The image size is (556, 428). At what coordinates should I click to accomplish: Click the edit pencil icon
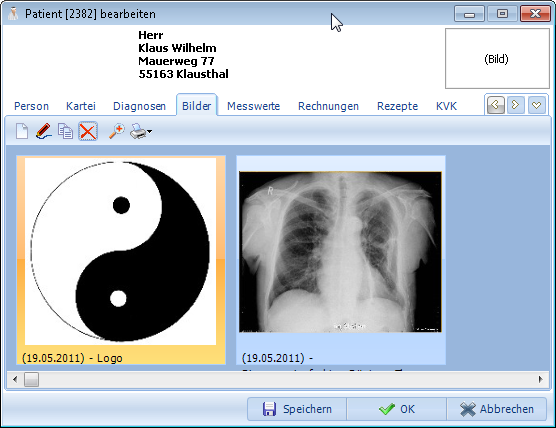click(x=44, y=131)
